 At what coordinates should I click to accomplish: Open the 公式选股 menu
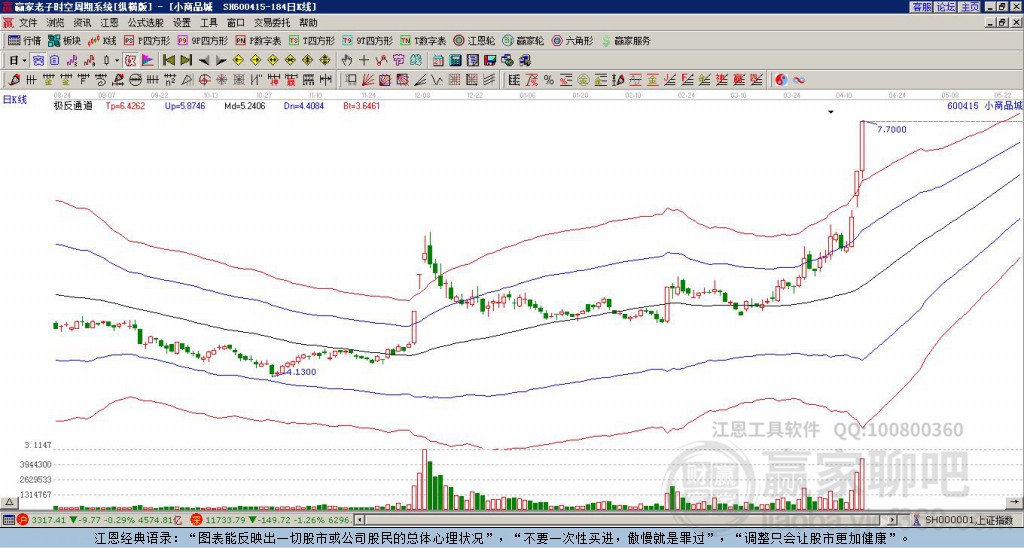[x=146, y=23]
